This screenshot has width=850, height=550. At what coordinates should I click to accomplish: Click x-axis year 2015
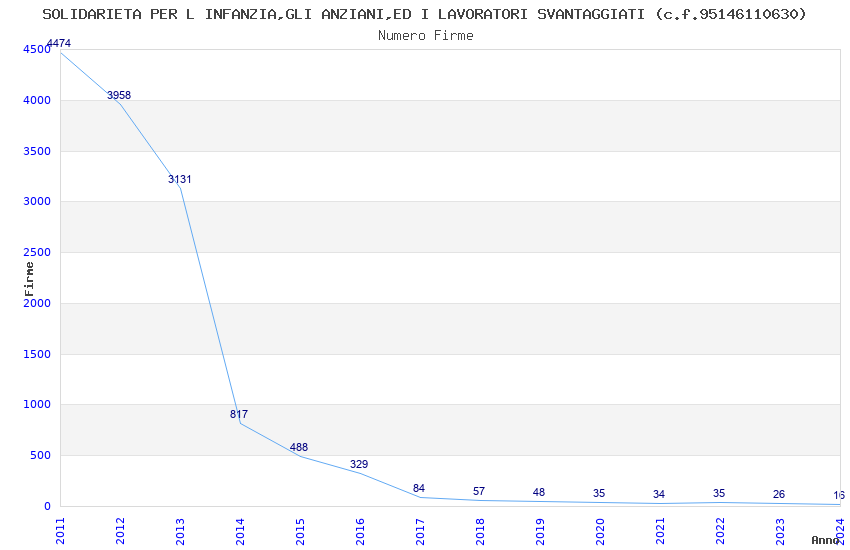pos(300,532)
